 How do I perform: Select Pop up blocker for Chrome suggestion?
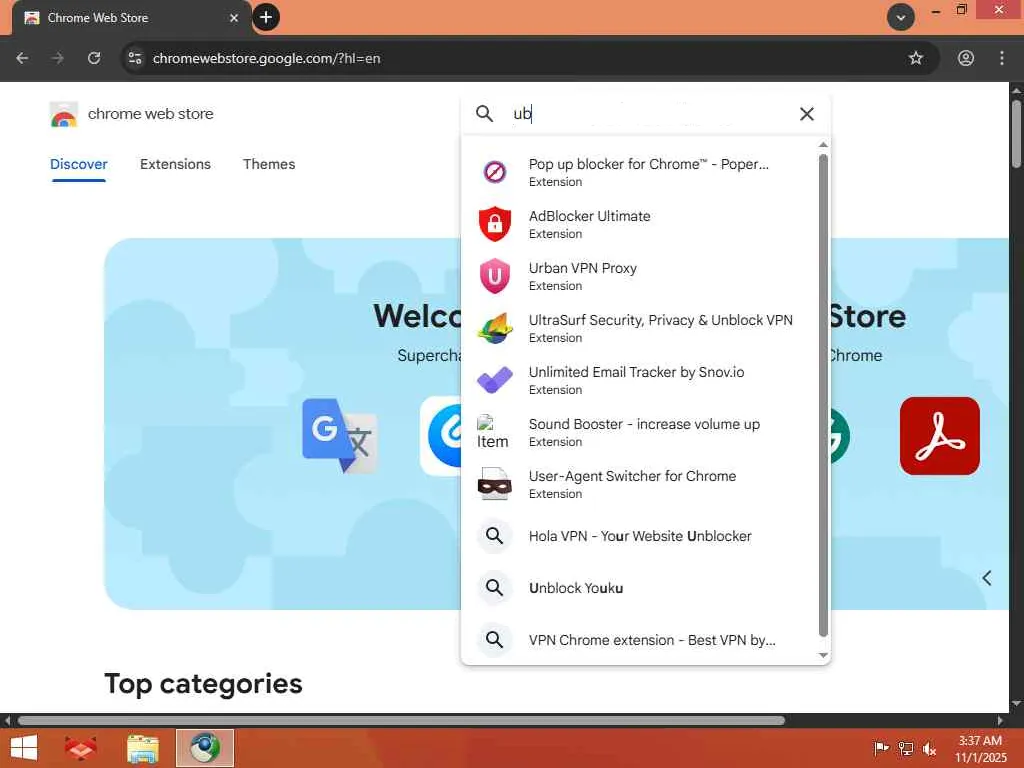[x=640, y=172]
